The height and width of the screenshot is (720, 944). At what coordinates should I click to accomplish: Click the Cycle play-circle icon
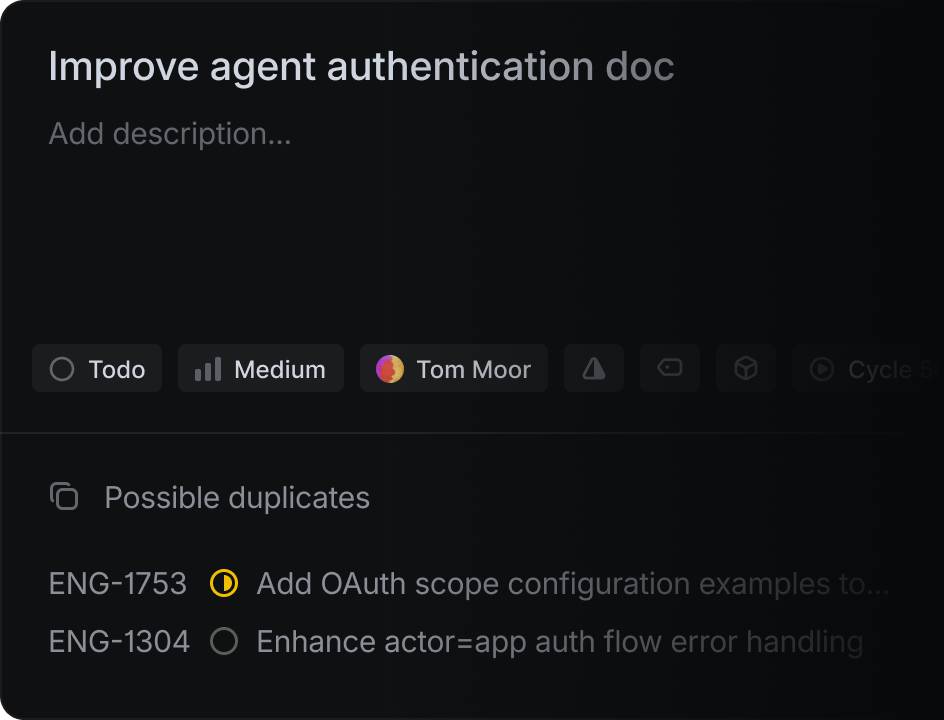pos(822,369)
